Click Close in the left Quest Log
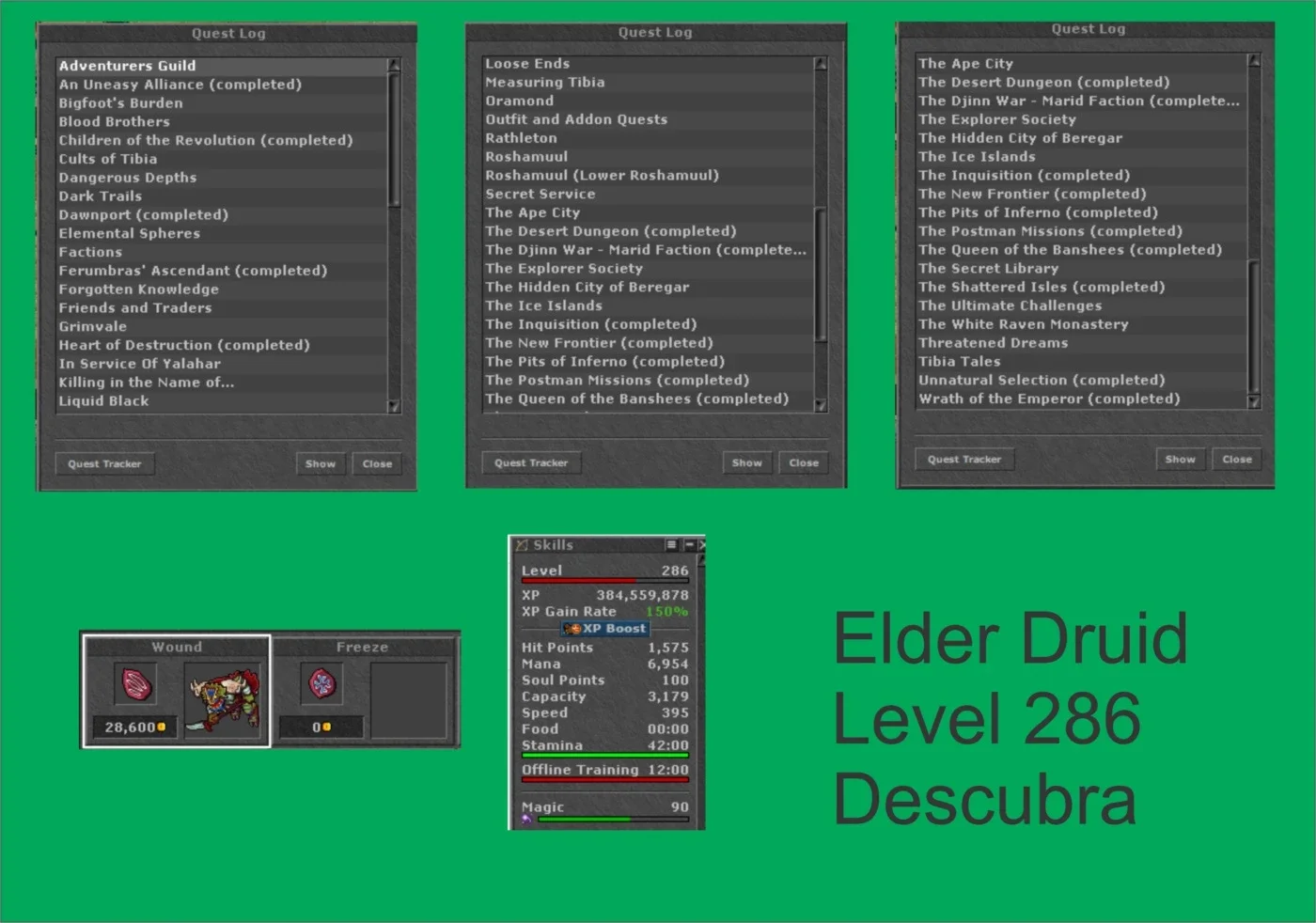 coord(377,463)
